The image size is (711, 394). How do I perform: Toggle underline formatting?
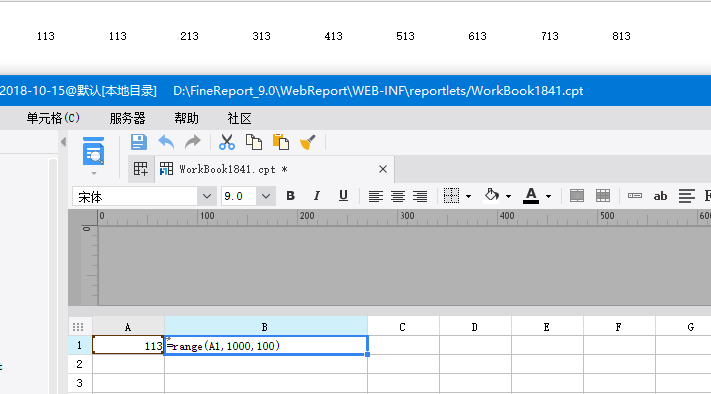343,196
